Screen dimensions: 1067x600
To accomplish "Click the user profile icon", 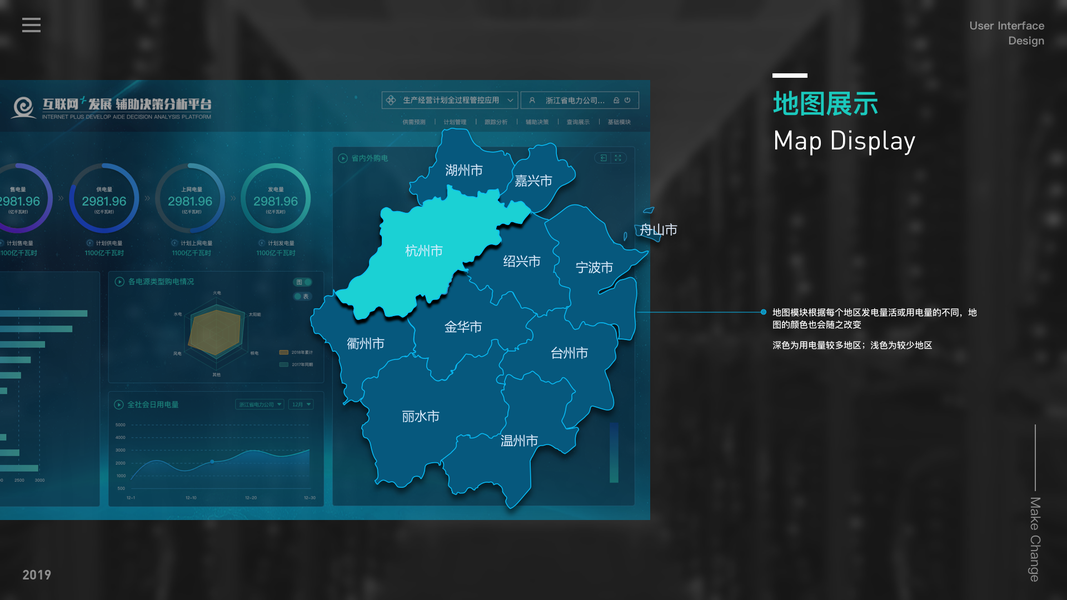I will click(532, 100).
